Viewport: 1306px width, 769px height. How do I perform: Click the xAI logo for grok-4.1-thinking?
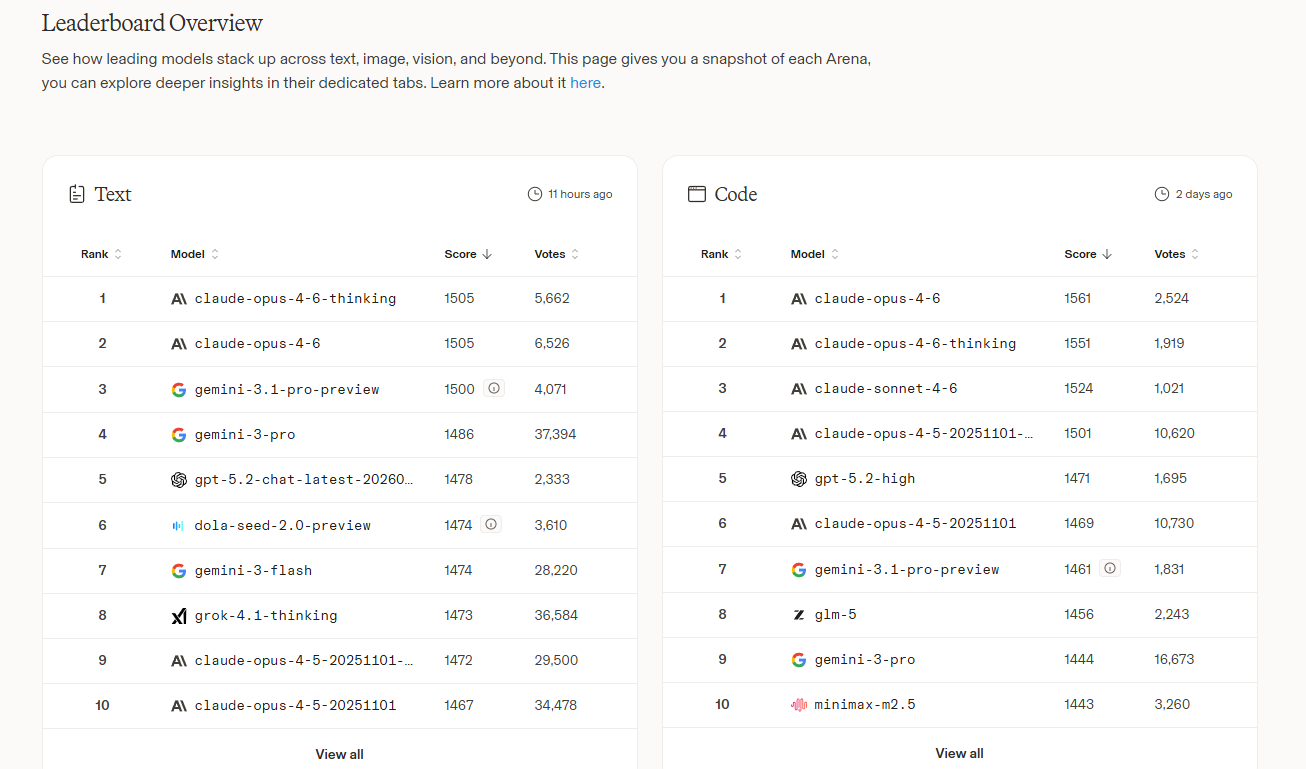pyautogui.click(x=179, y=616)
